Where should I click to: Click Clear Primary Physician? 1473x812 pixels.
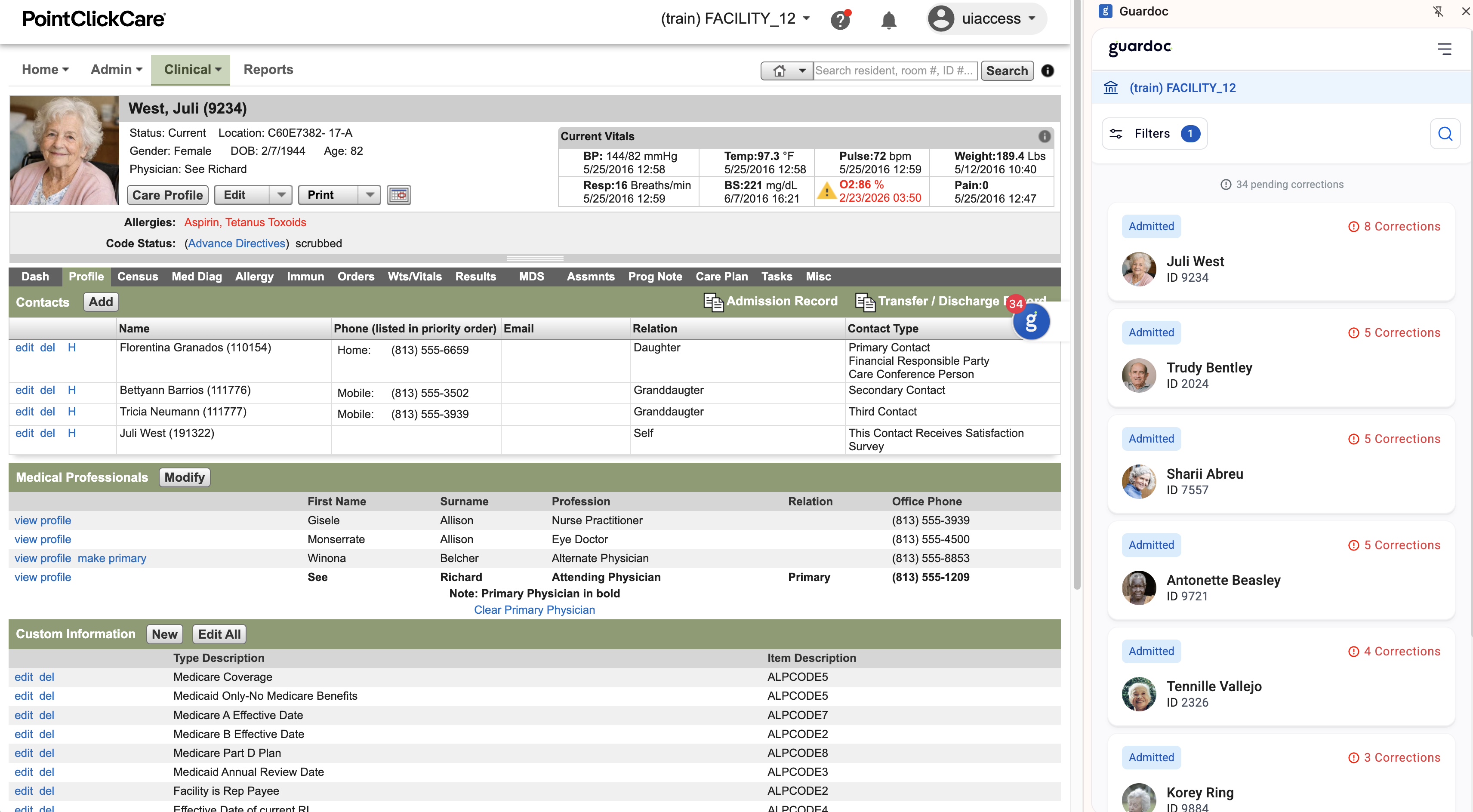click(534, 609)
